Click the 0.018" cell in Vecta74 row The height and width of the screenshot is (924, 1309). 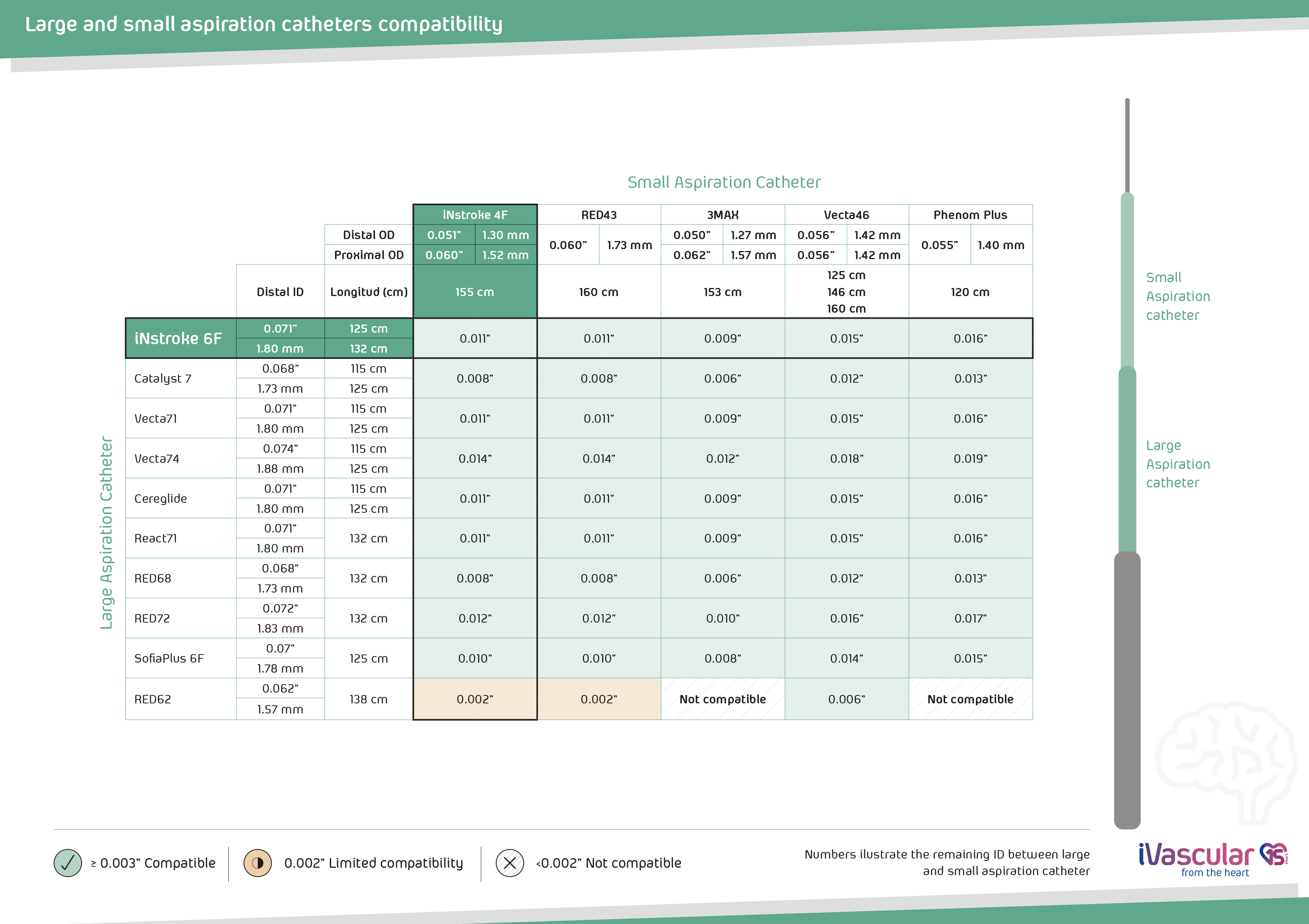pos(846,458)
